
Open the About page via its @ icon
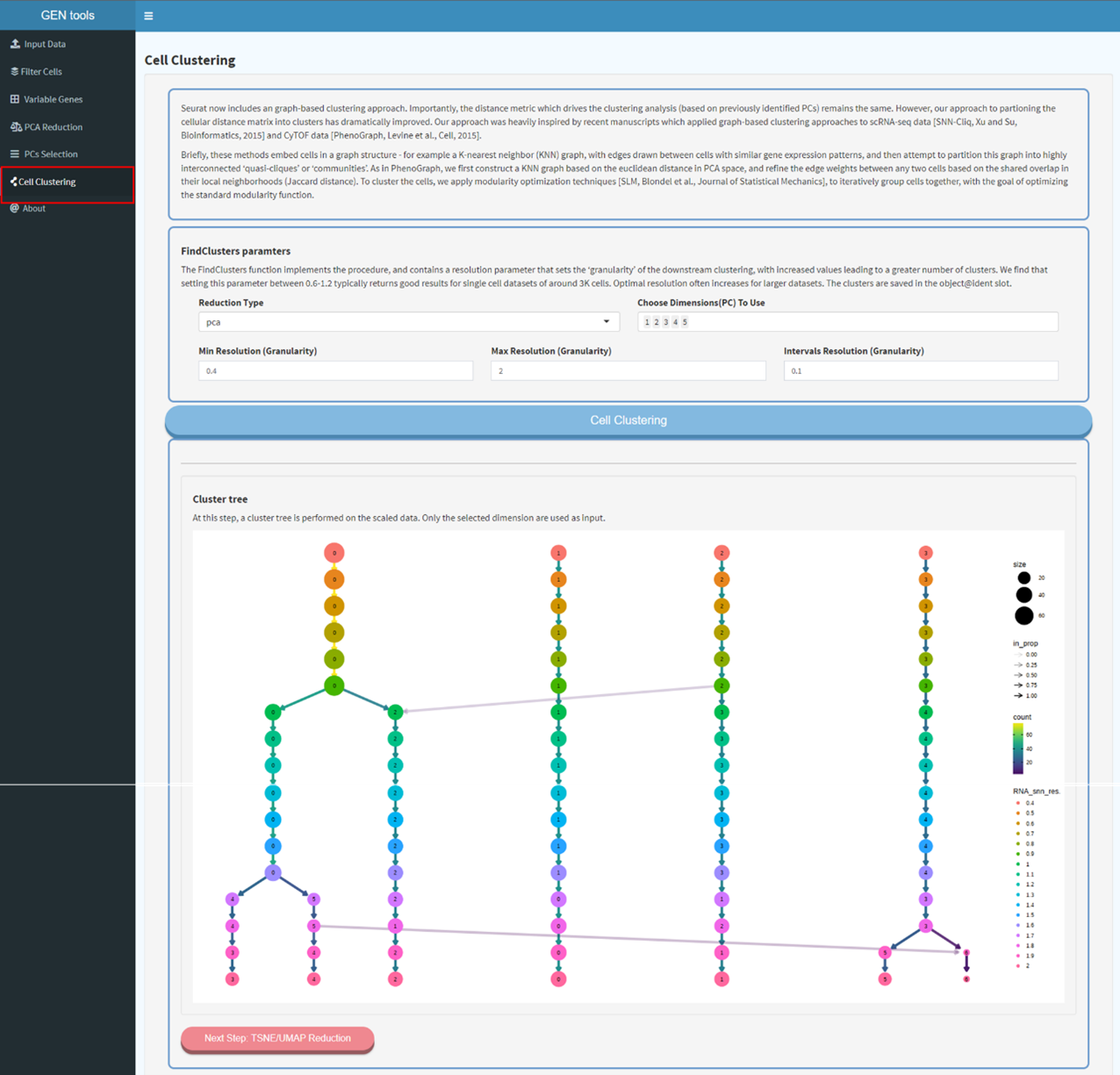click(14, 208)
